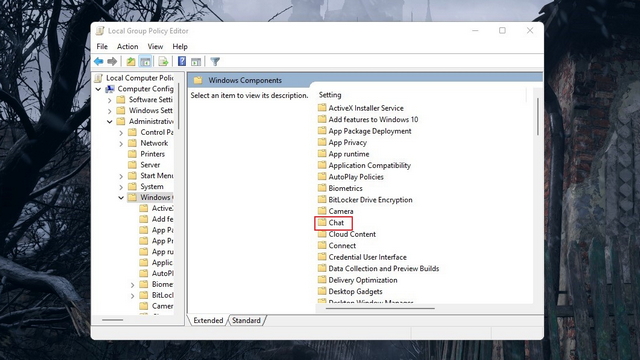This screenshot has width=640, height=360.
Task: Click the Local Group Policy Editor title icon
Action: (100, 31)
